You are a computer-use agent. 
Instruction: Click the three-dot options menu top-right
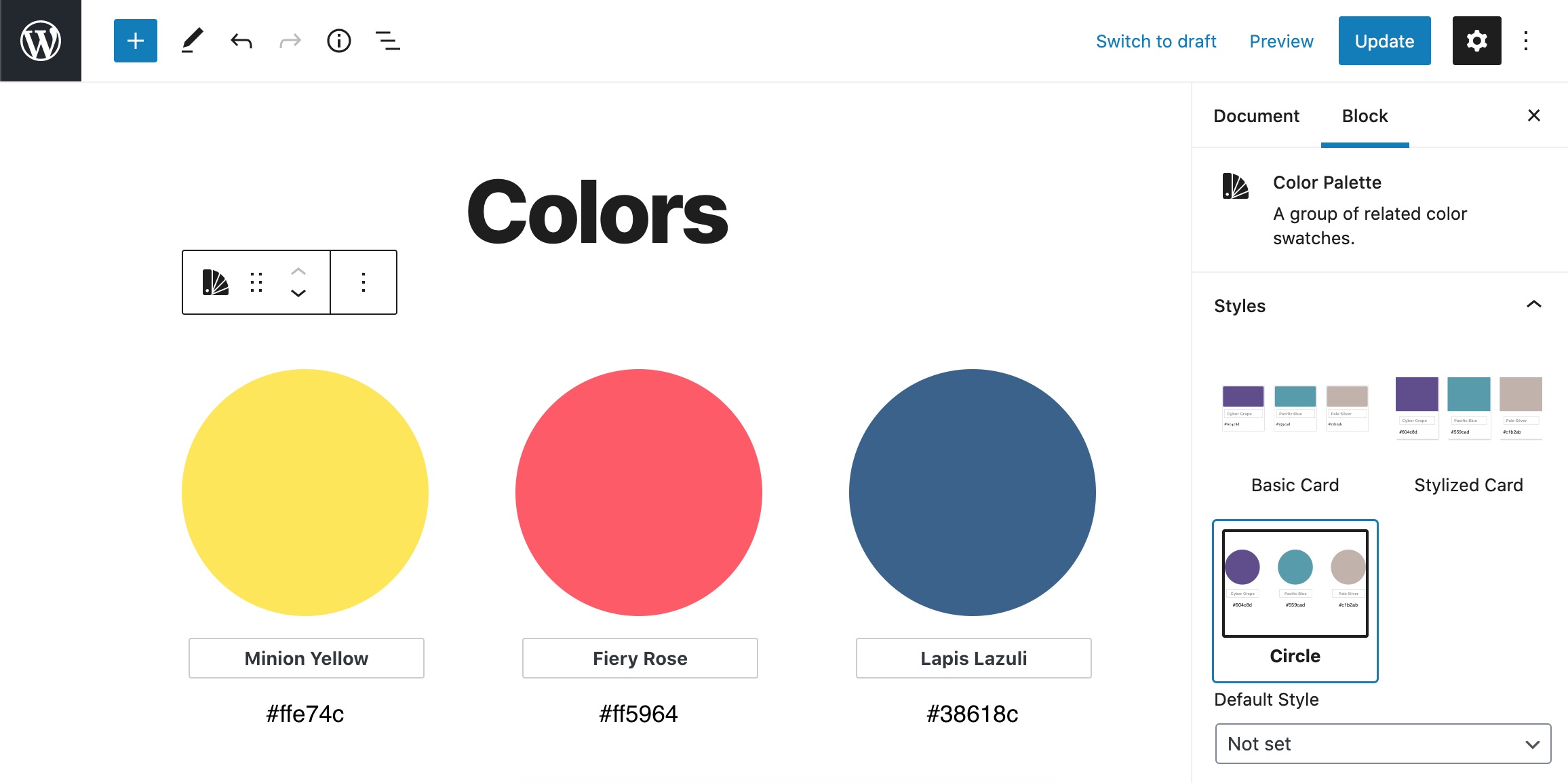click(x=1528, y=41)
